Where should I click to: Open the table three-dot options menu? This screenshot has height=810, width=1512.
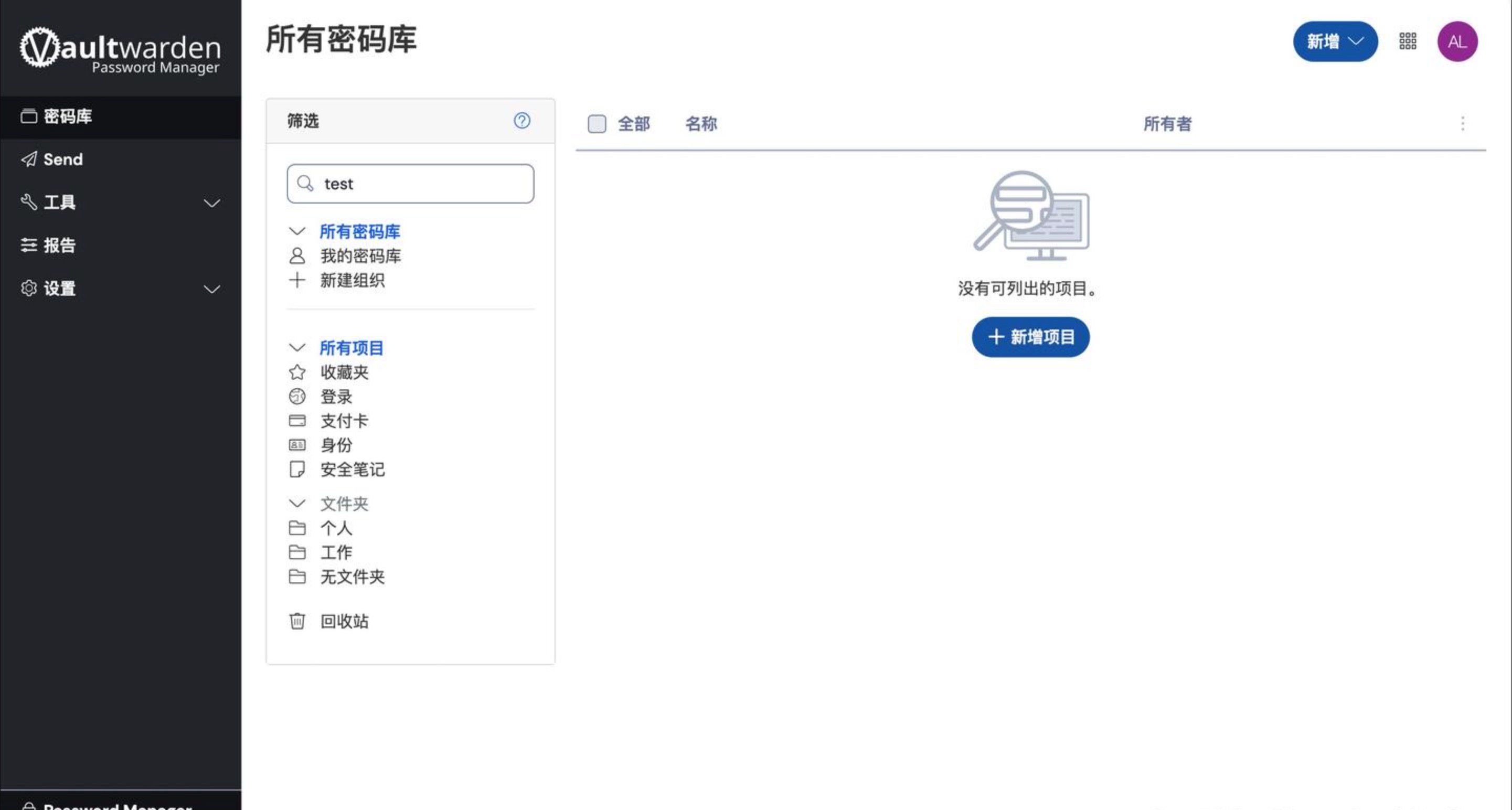tap(1462, 123)
